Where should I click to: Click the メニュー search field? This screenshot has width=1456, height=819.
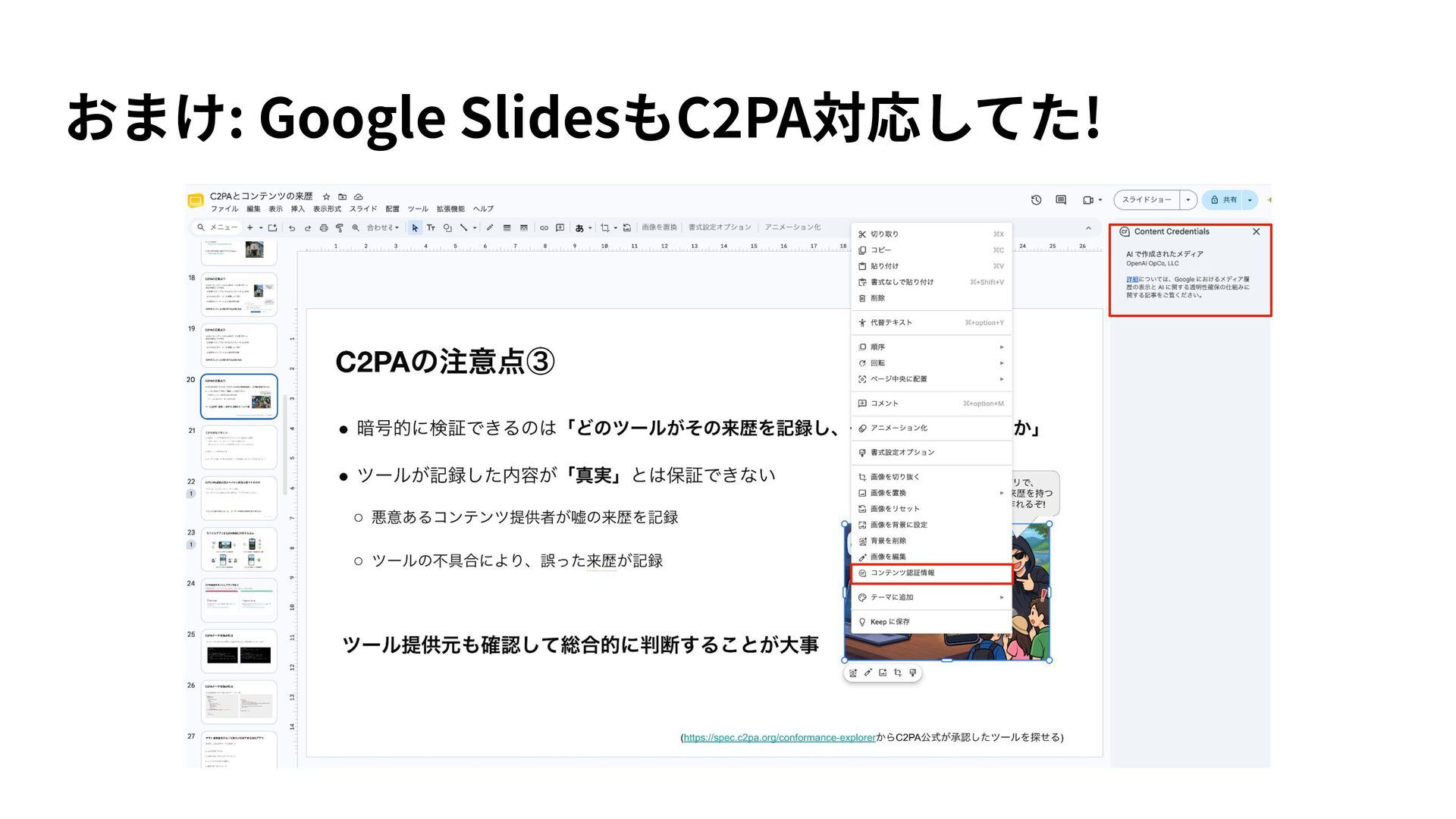pos(218,227)
